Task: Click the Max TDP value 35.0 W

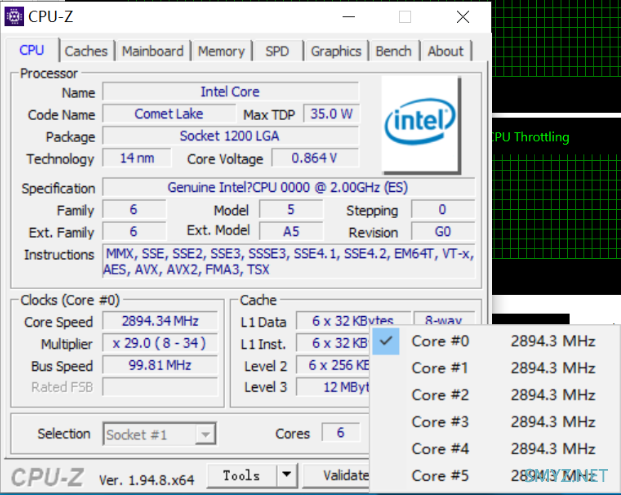Action: (331, 114)
